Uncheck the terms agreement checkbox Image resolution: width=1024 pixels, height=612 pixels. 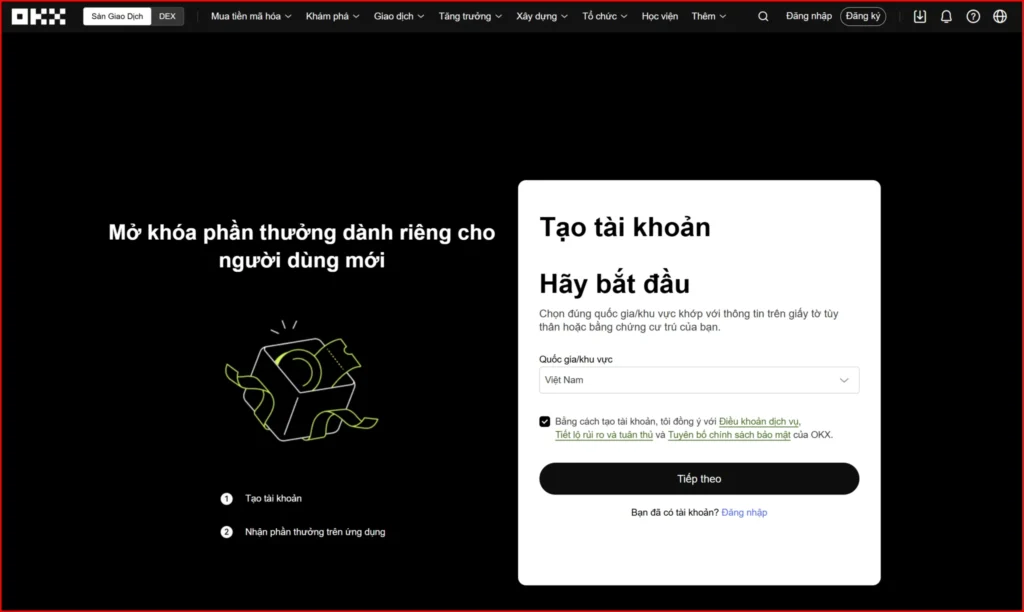pyautogui.click(x=545, y=421)
